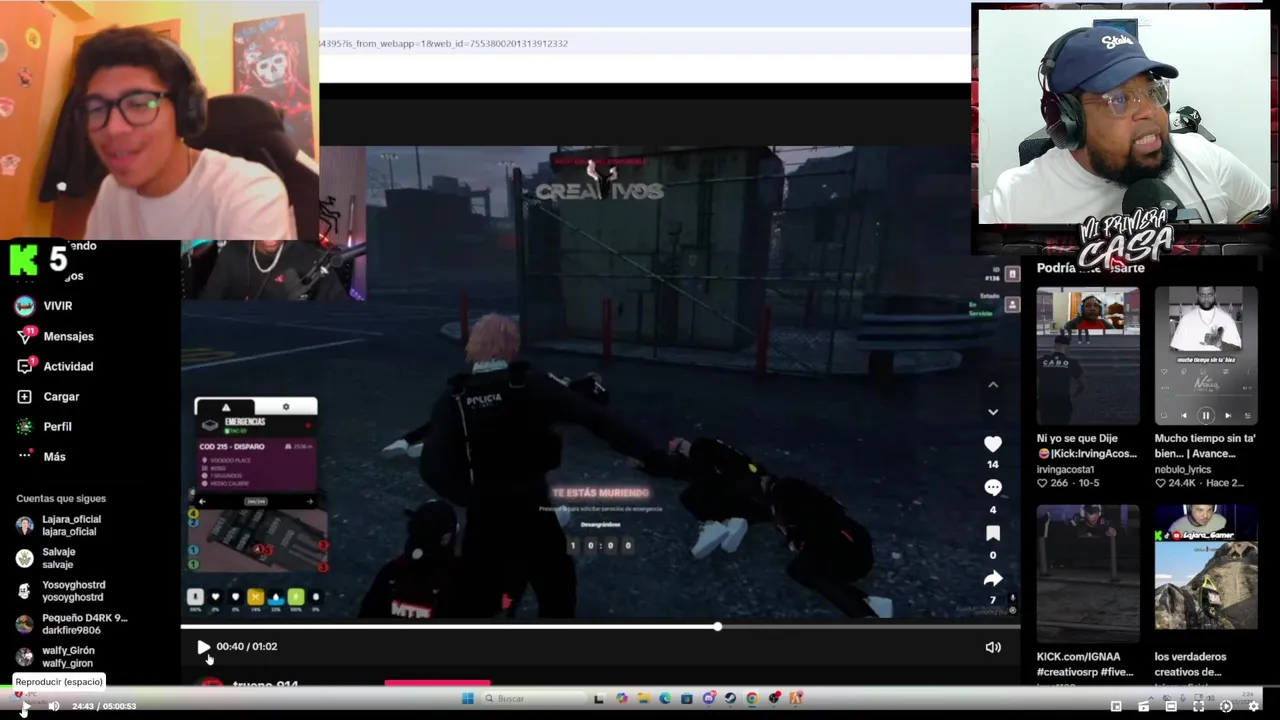Click Salvaje's avatar picture
This screenshot has width=1280, height=720.
click(x=25, y=558)
